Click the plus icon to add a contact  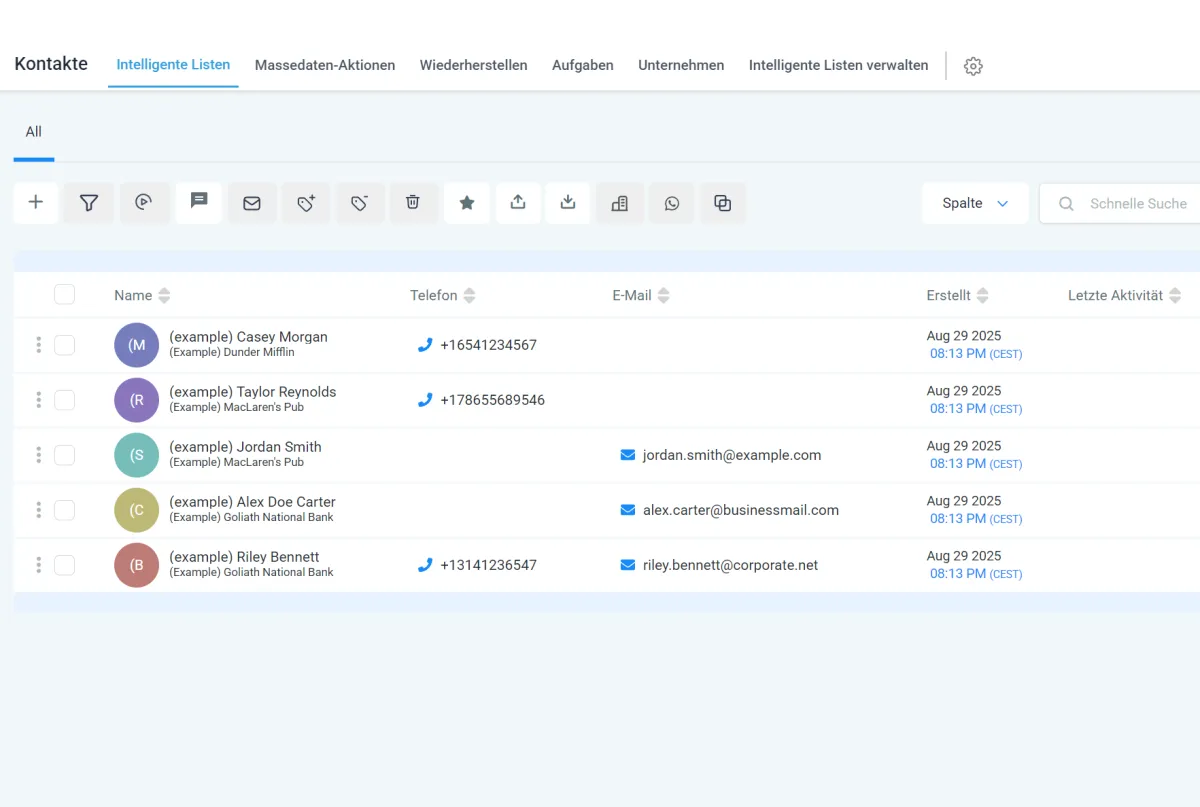(36, 203)
